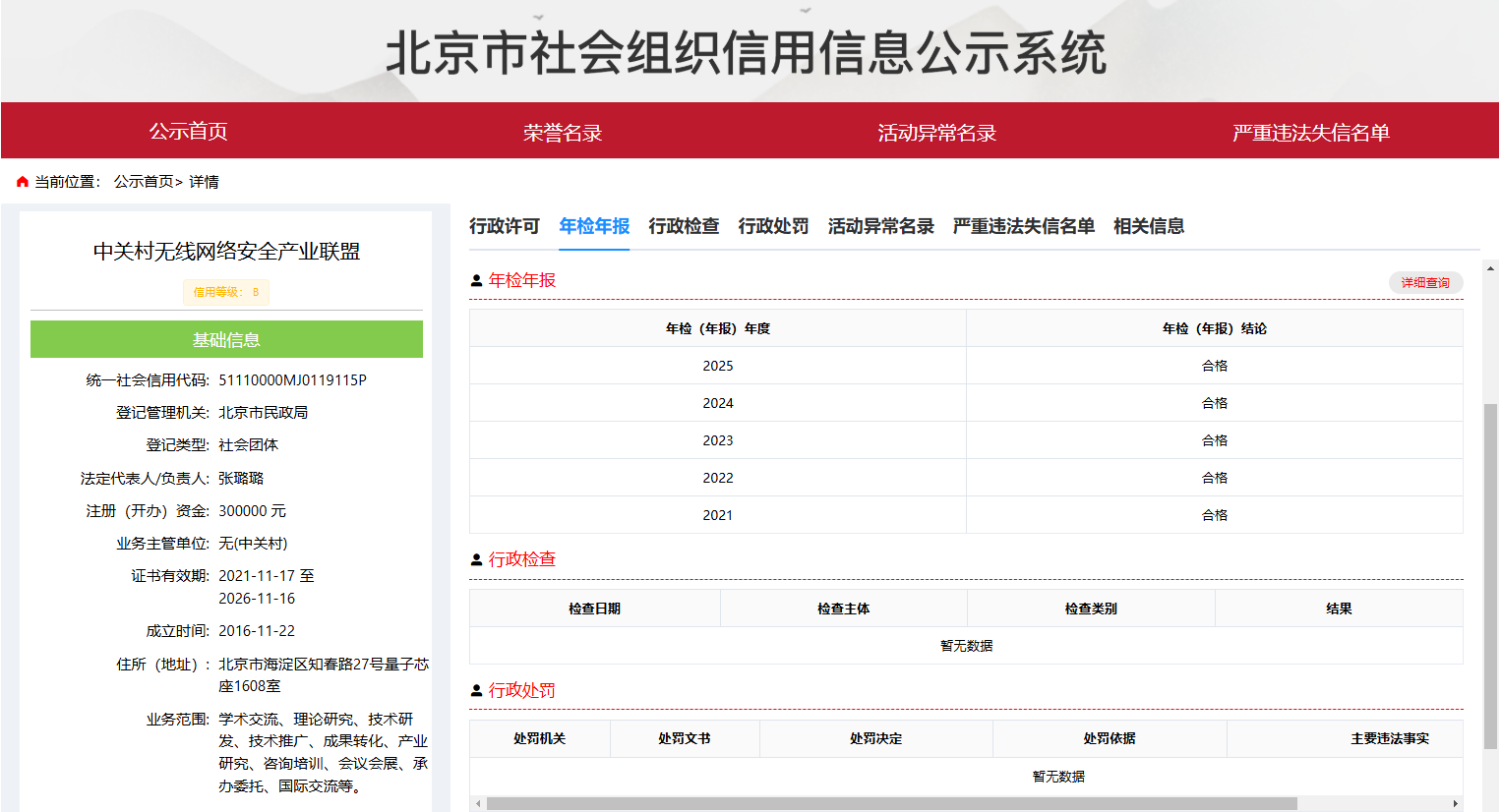Click the 合格 result in the 2021 row

[1215, 515]
